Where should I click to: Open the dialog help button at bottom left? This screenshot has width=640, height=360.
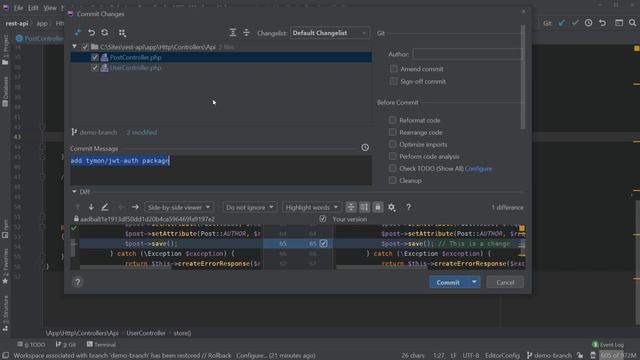tap(78, 282)
